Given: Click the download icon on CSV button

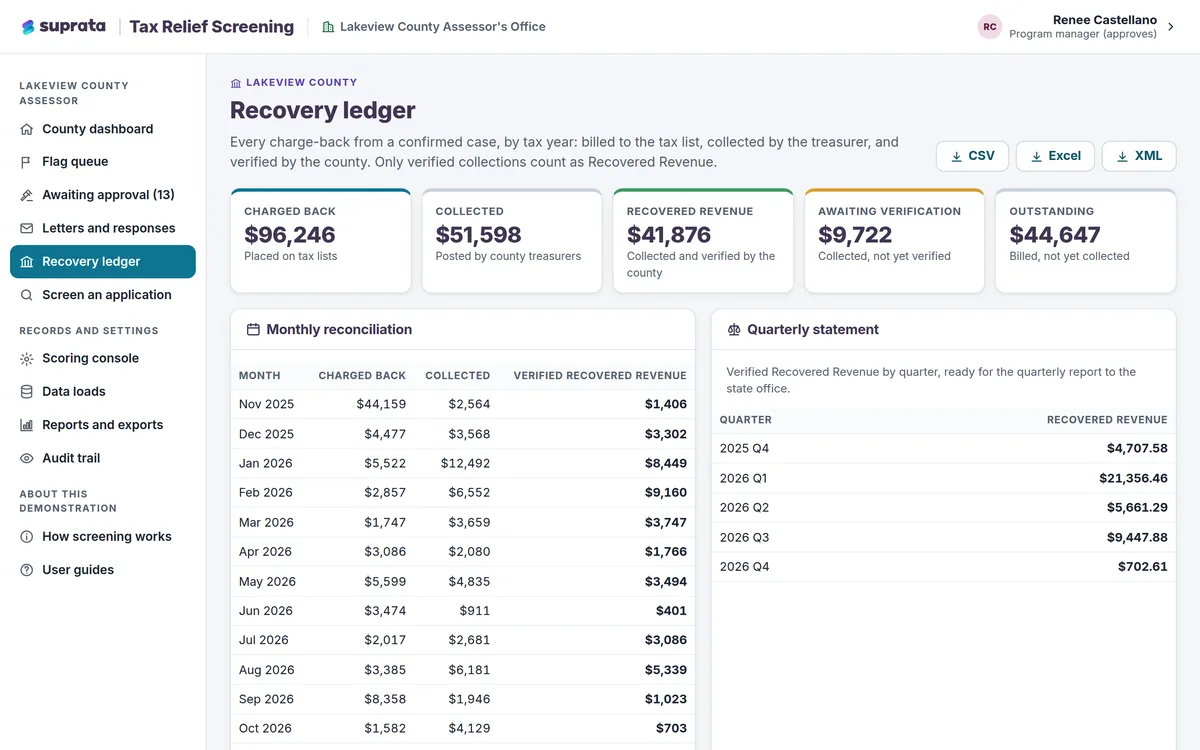Looking at the screenshot, I should coord(957,156).
